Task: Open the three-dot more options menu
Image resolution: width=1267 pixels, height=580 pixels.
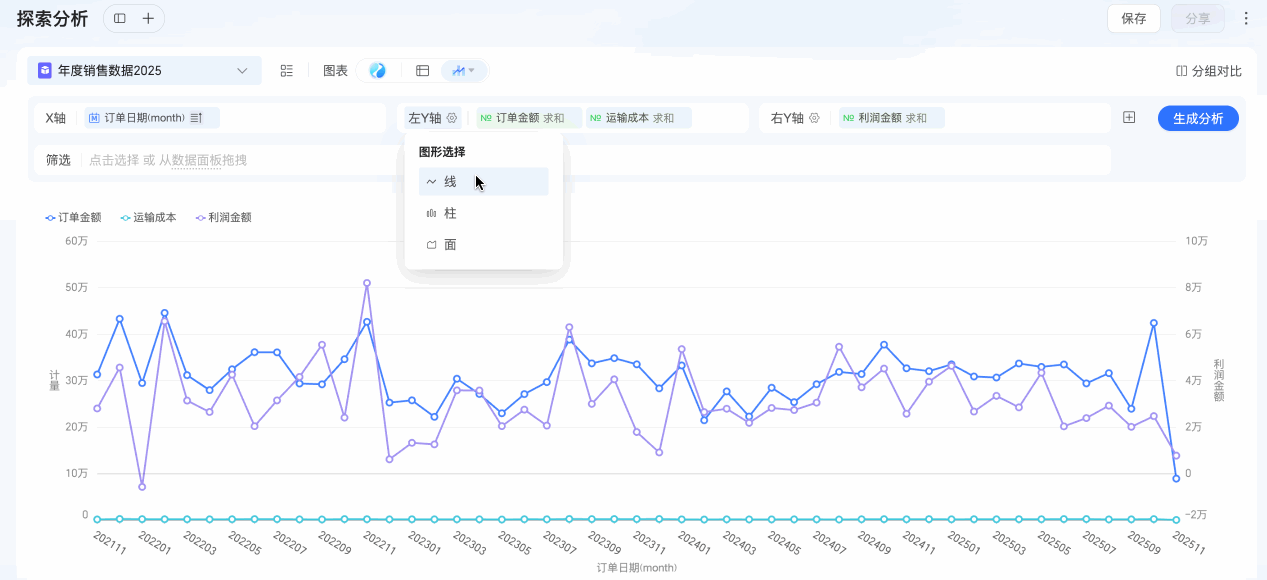Action: point(1246,18)
